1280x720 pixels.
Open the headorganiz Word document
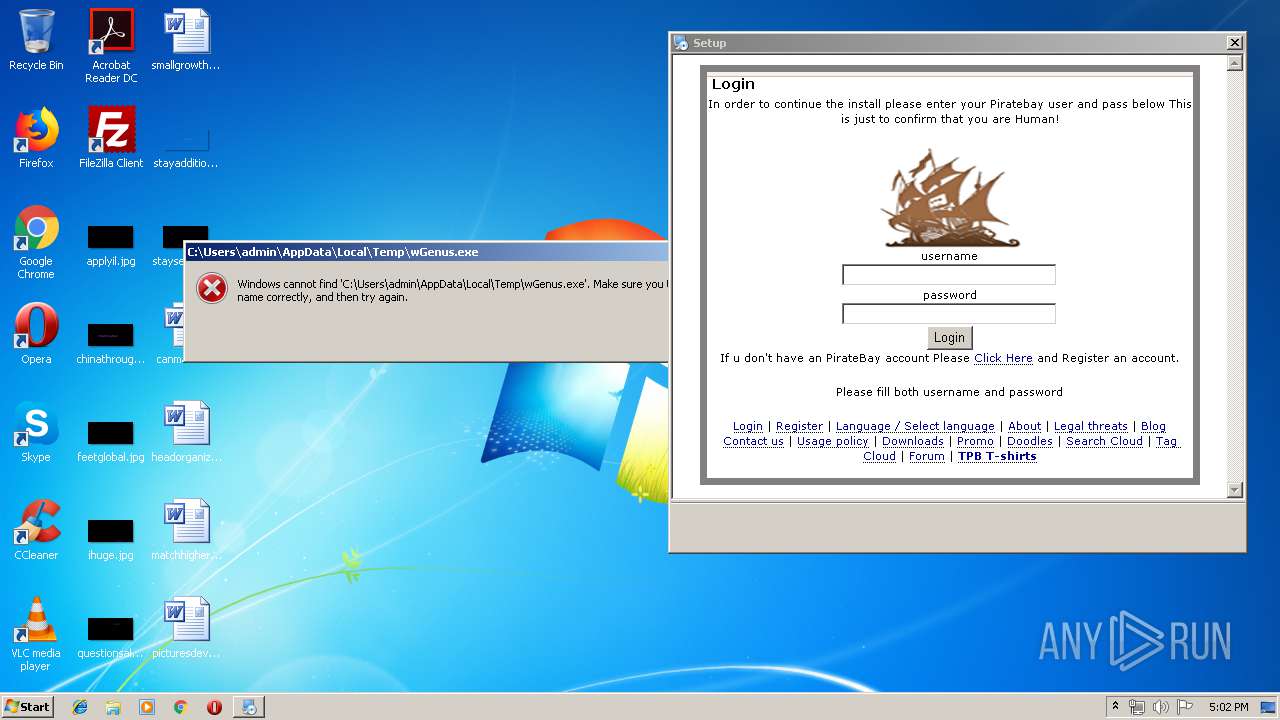[186, 432]
